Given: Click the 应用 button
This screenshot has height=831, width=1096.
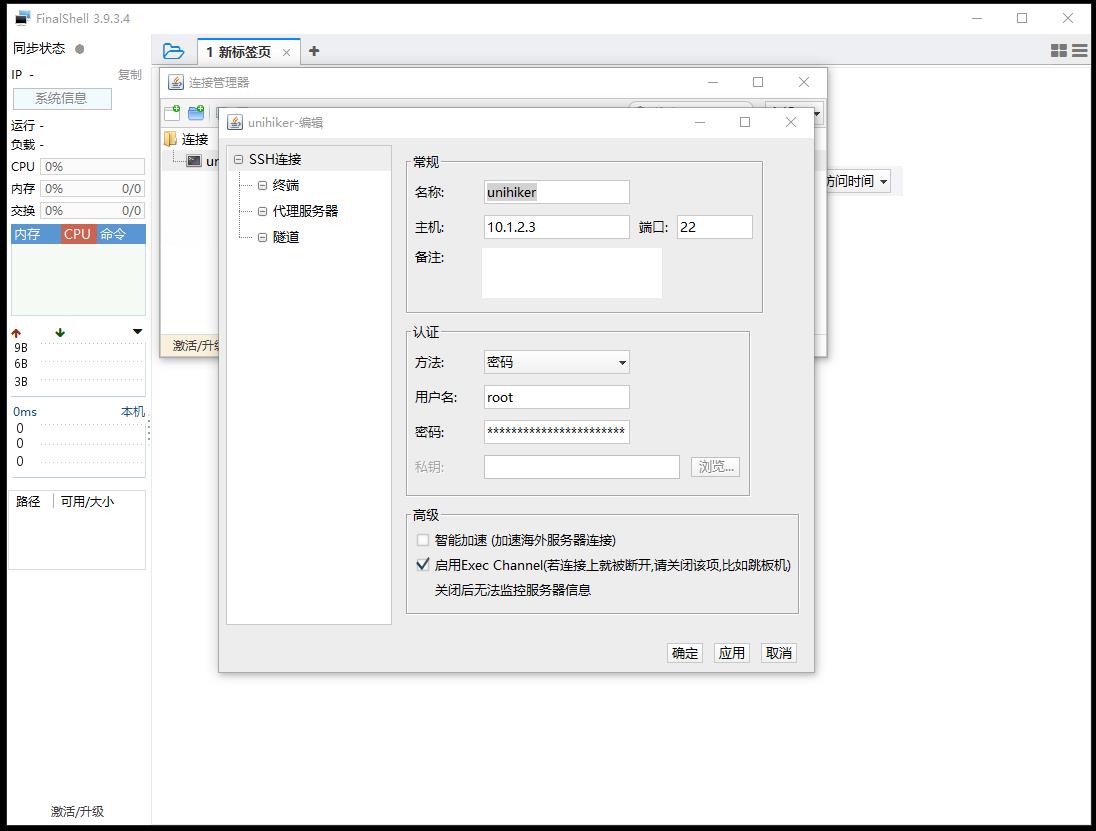Looking at the screenshot, I should pos(731,653).
